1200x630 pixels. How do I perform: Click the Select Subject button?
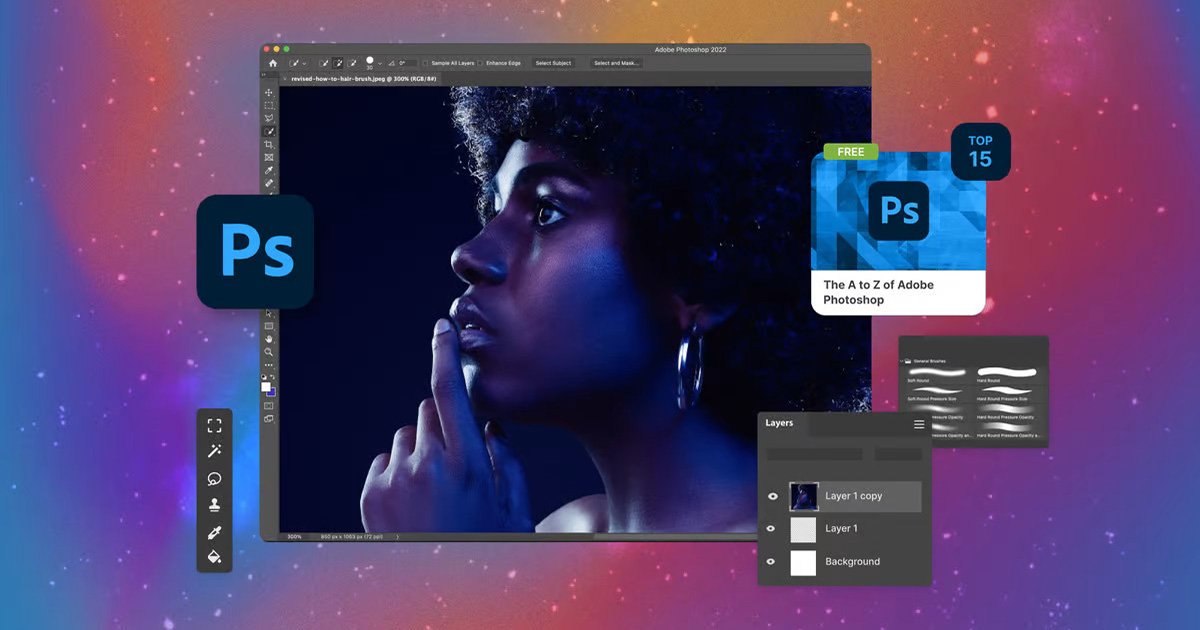tap(553, 63)
